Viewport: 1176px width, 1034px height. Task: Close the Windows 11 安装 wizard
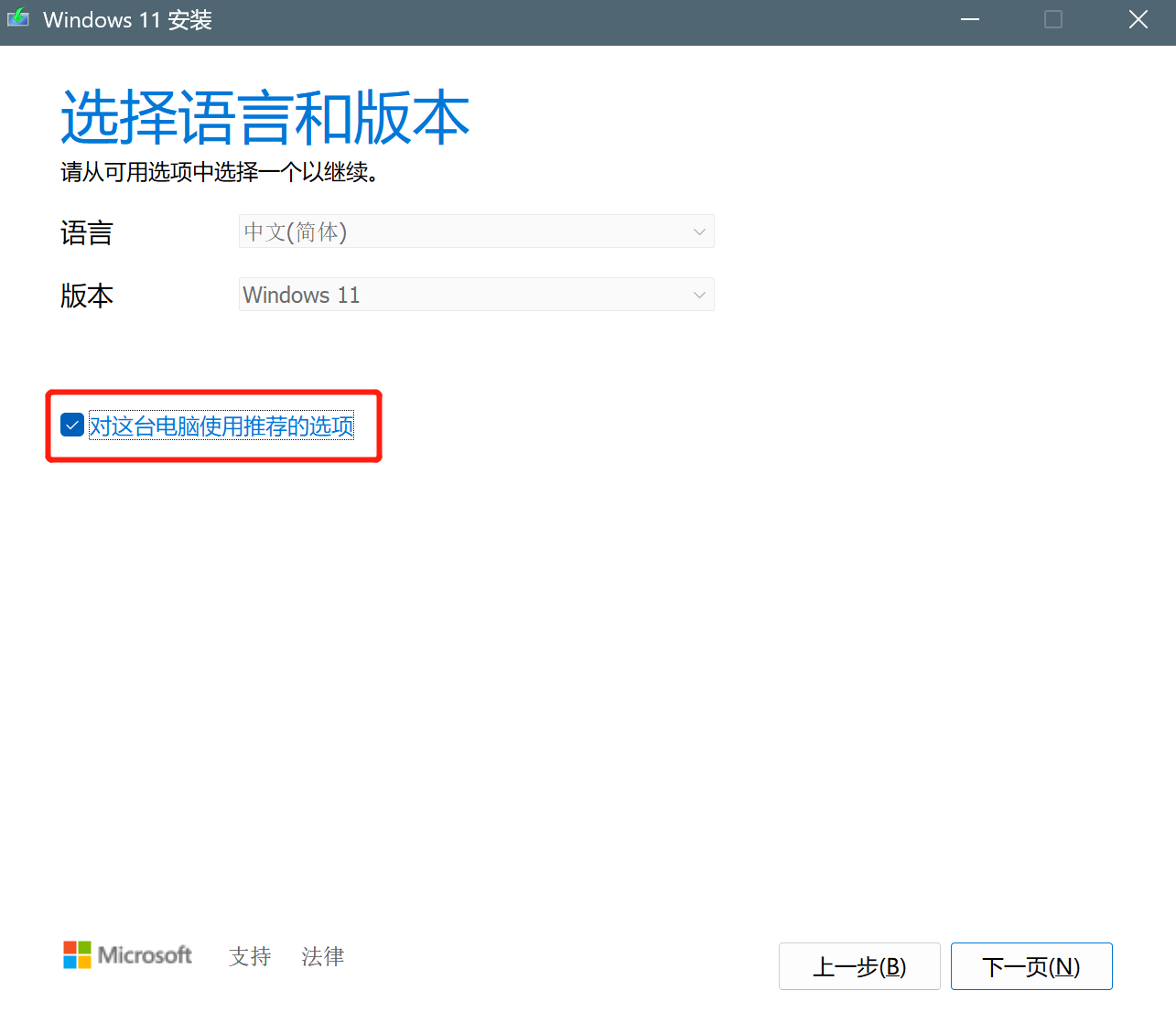click(1138, 19)
